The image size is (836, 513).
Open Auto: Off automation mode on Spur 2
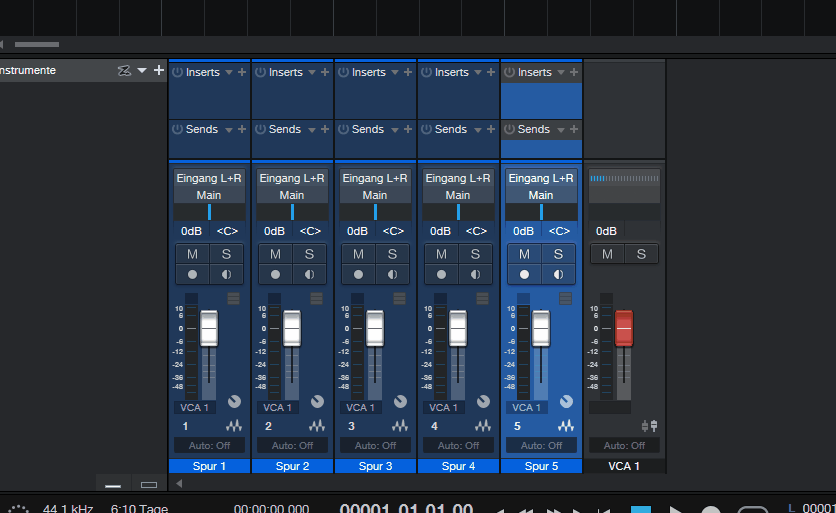[x=292, y=445]
